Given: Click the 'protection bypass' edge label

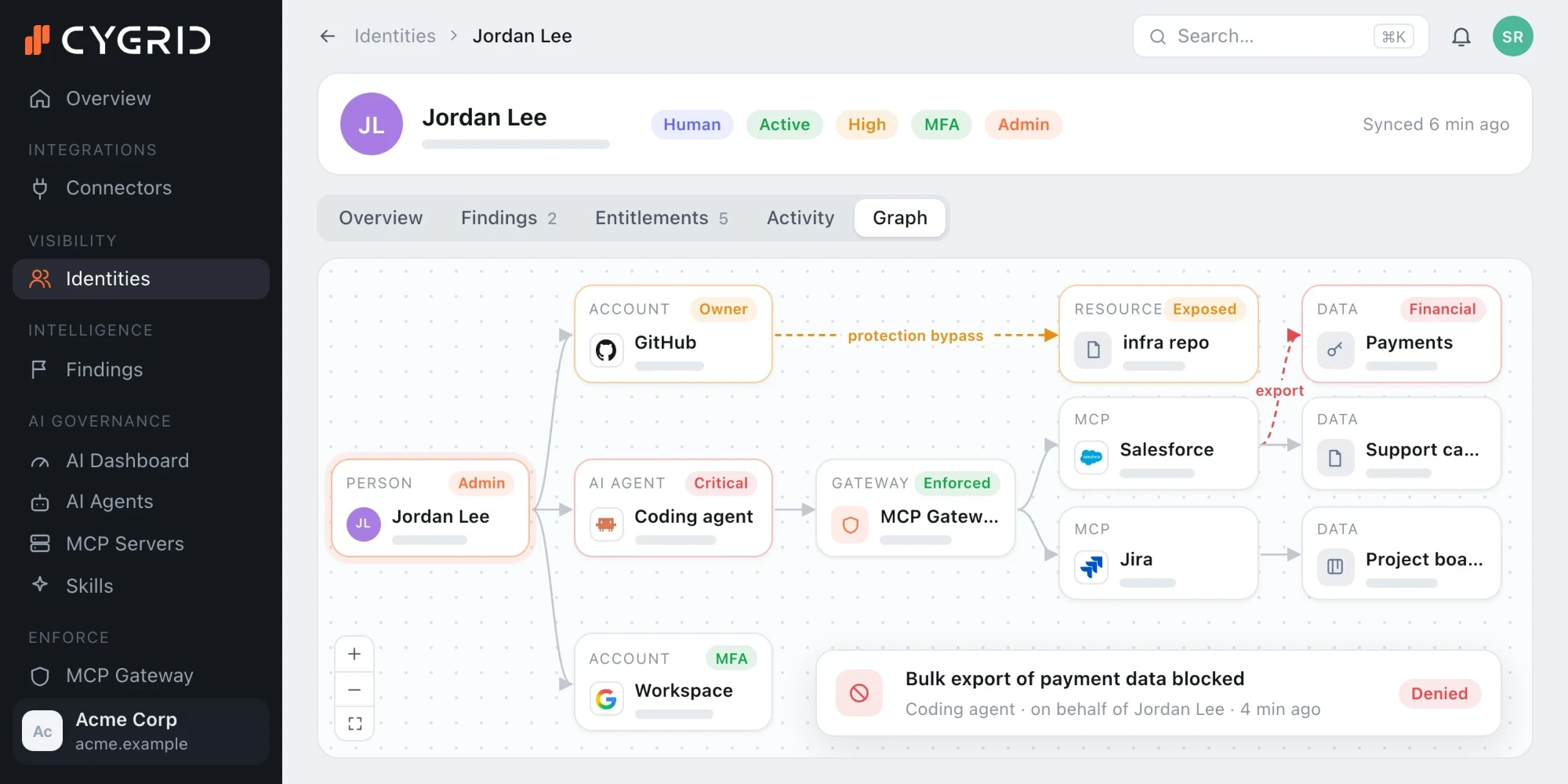Looking at the screenshot, I should tap(915, 336).
